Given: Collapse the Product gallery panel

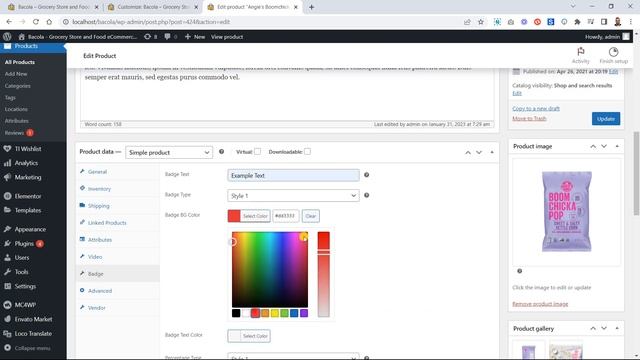Looking at the screenshot, I should (x=617, y=328).
